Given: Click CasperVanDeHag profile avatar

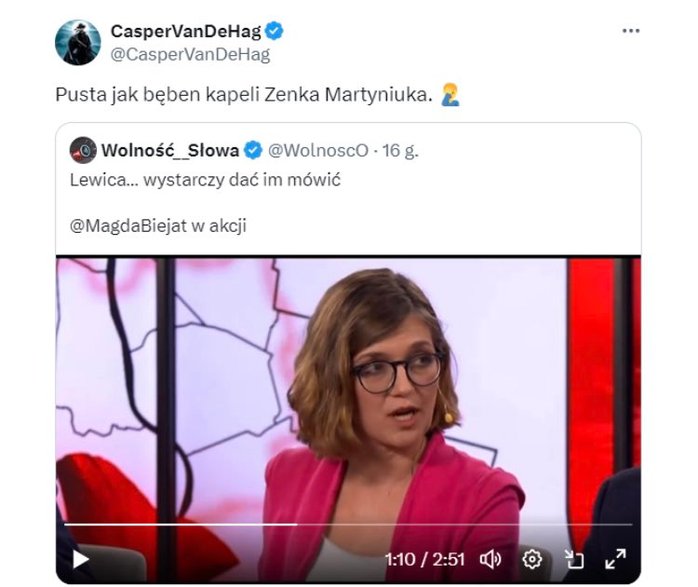Looking at the screenshot, I should [x=78, y=42].
